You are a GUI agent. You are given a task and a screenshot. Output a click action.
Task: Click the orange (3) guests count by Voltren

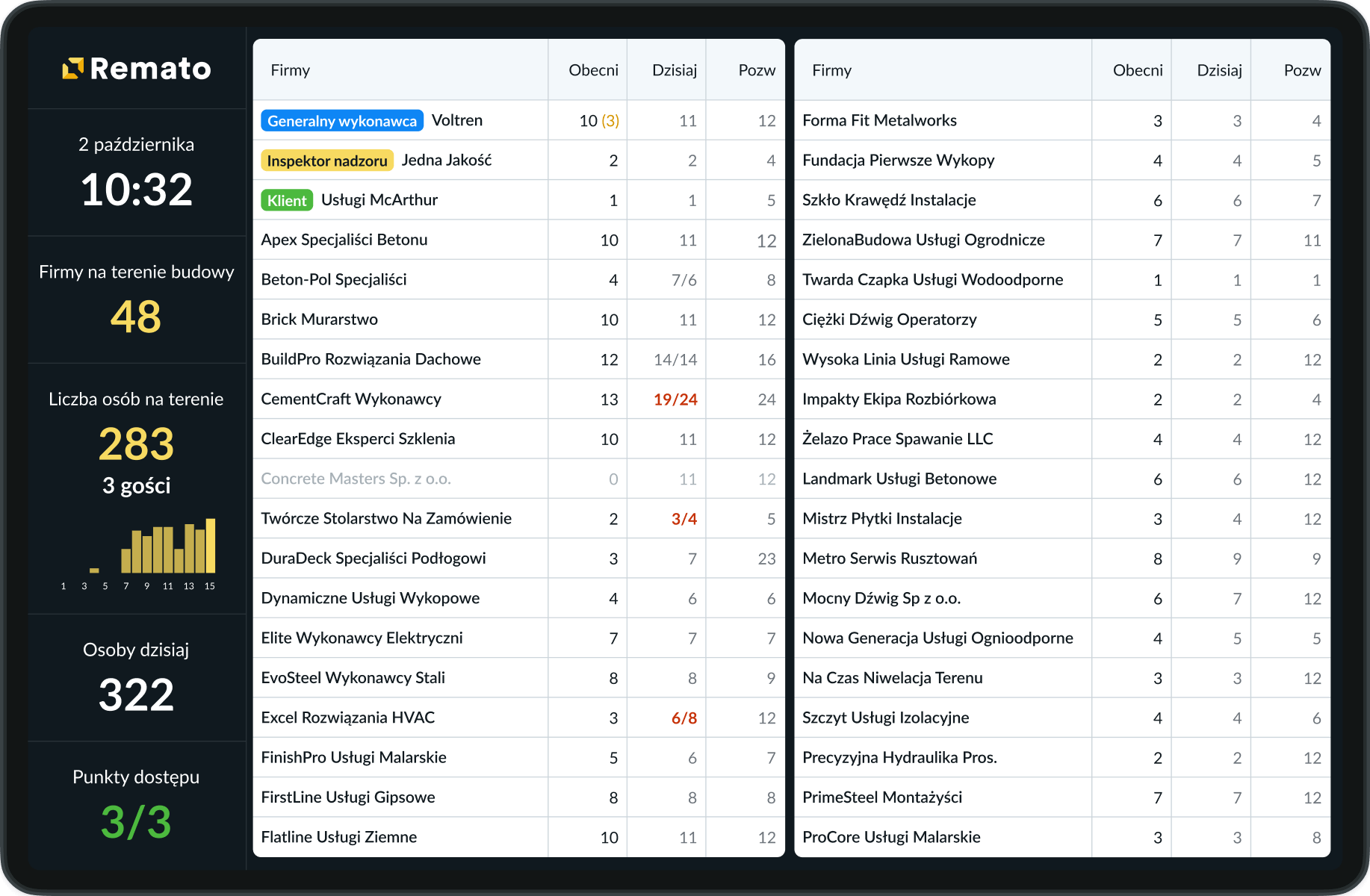click(610, 121)
